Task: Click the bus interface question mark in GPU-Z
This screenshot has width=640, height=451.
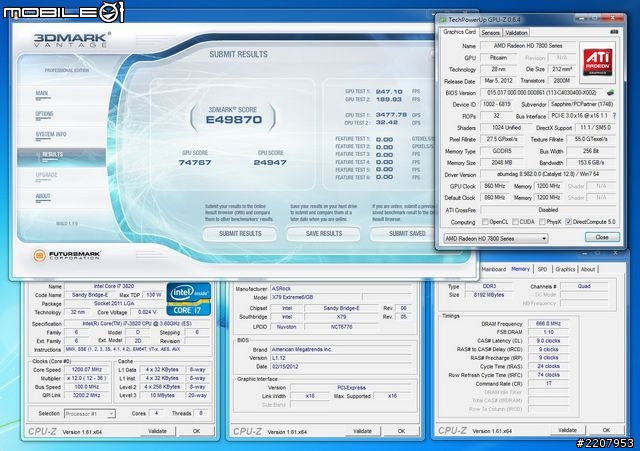Action: point(614,116)
